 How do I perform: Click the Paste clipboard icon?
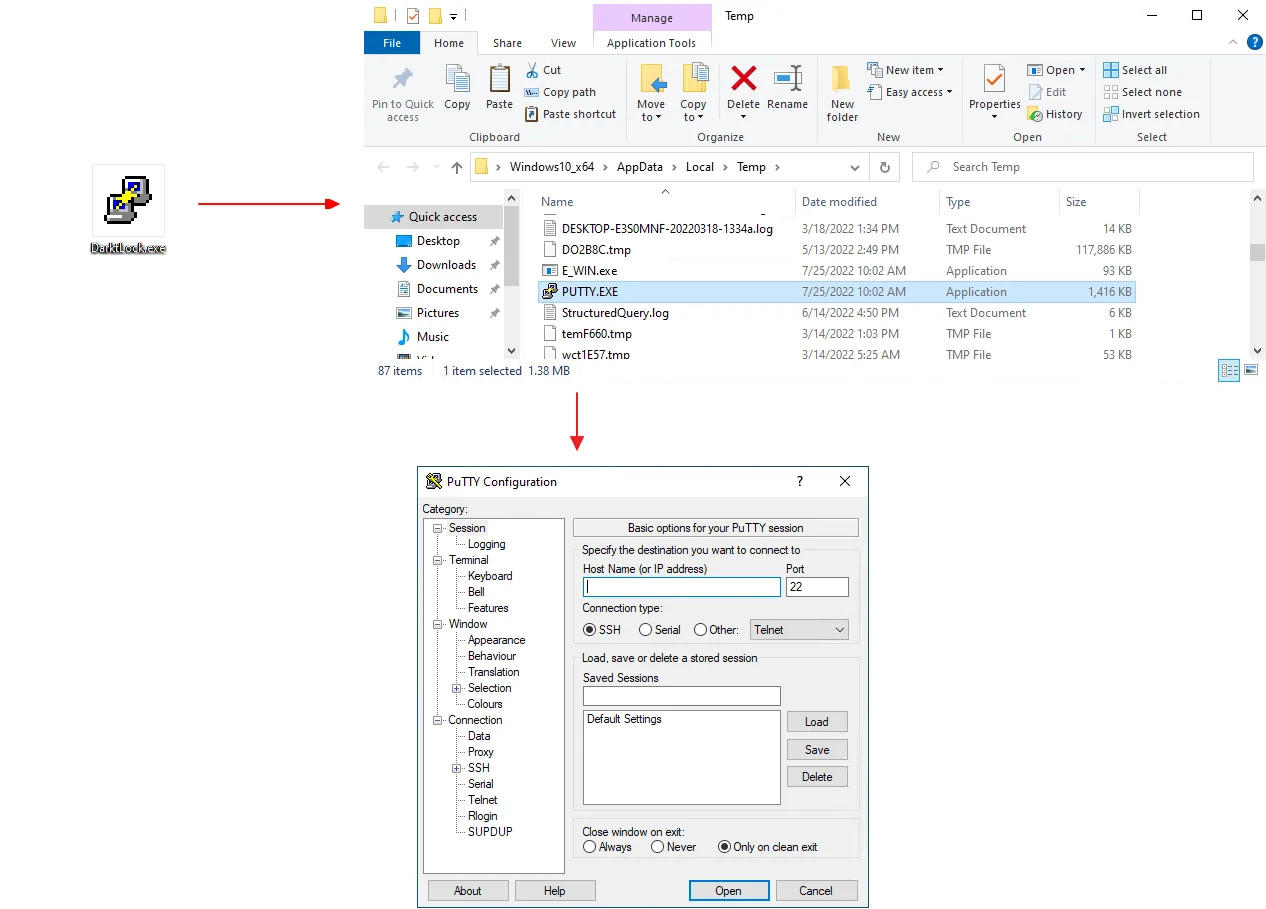tap(499, 80)
